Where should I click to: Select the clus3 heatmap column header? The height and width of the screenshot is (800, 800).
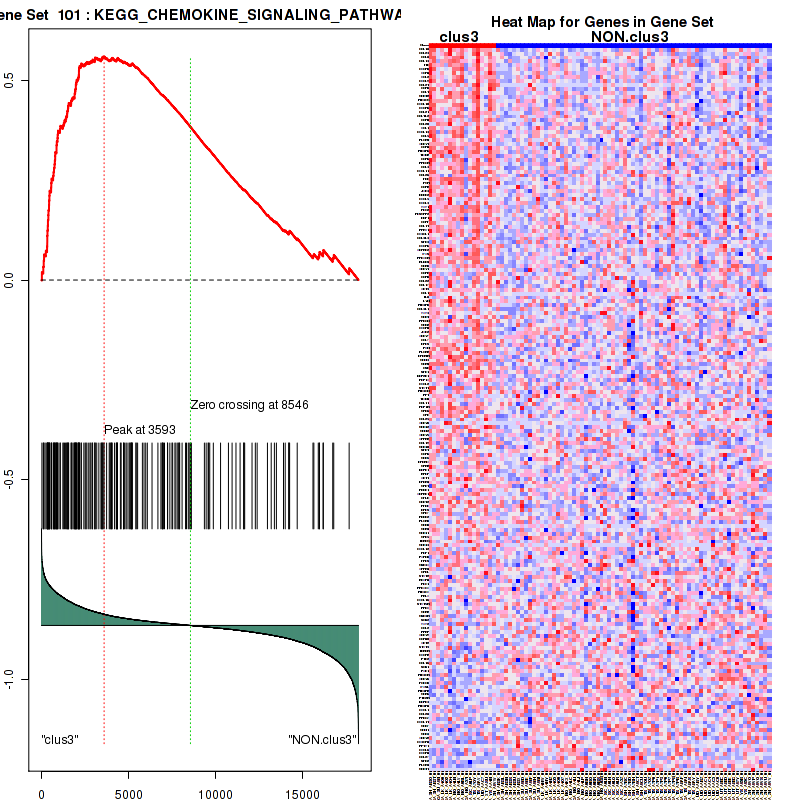[459, 37]
